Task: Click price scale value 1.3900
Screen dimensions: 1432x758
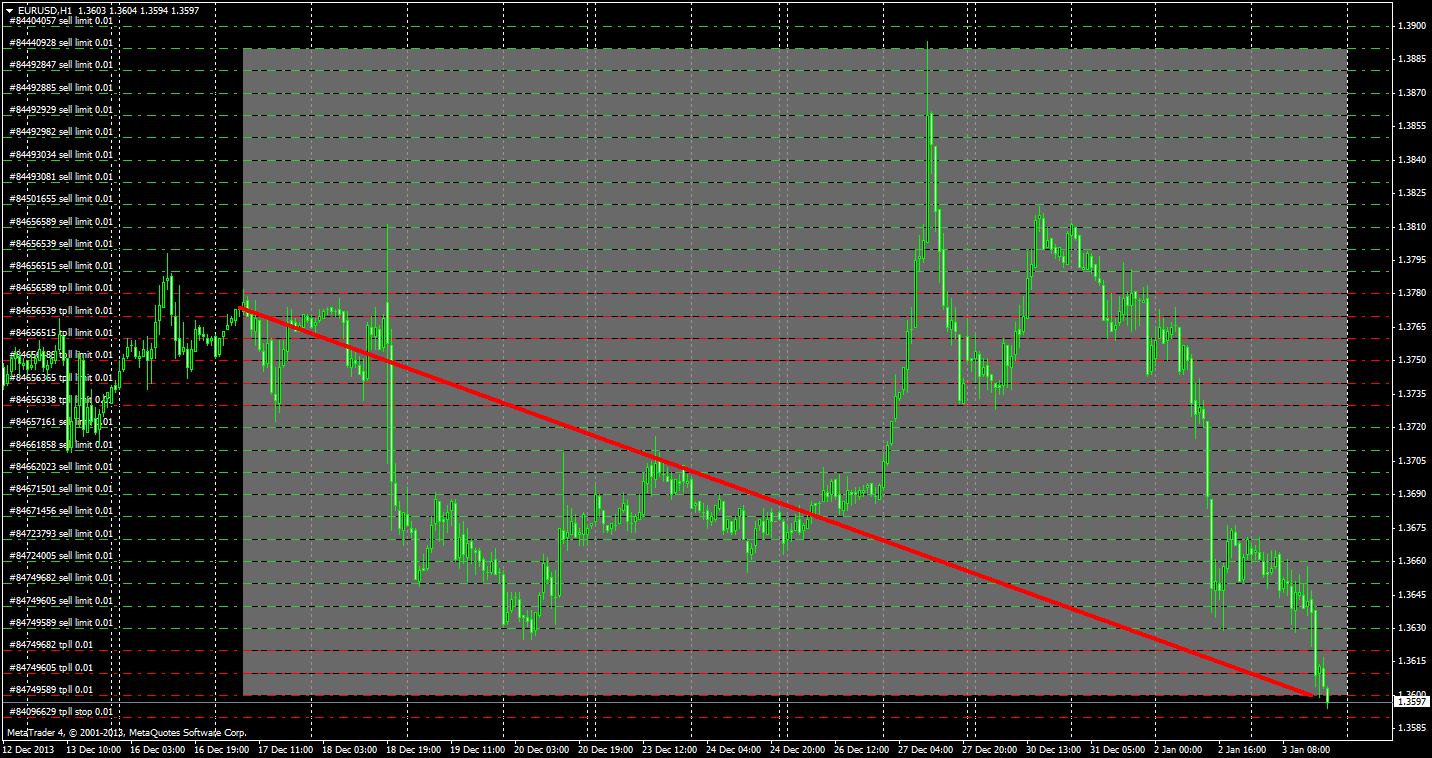Action: click(x=1412, y=26)
